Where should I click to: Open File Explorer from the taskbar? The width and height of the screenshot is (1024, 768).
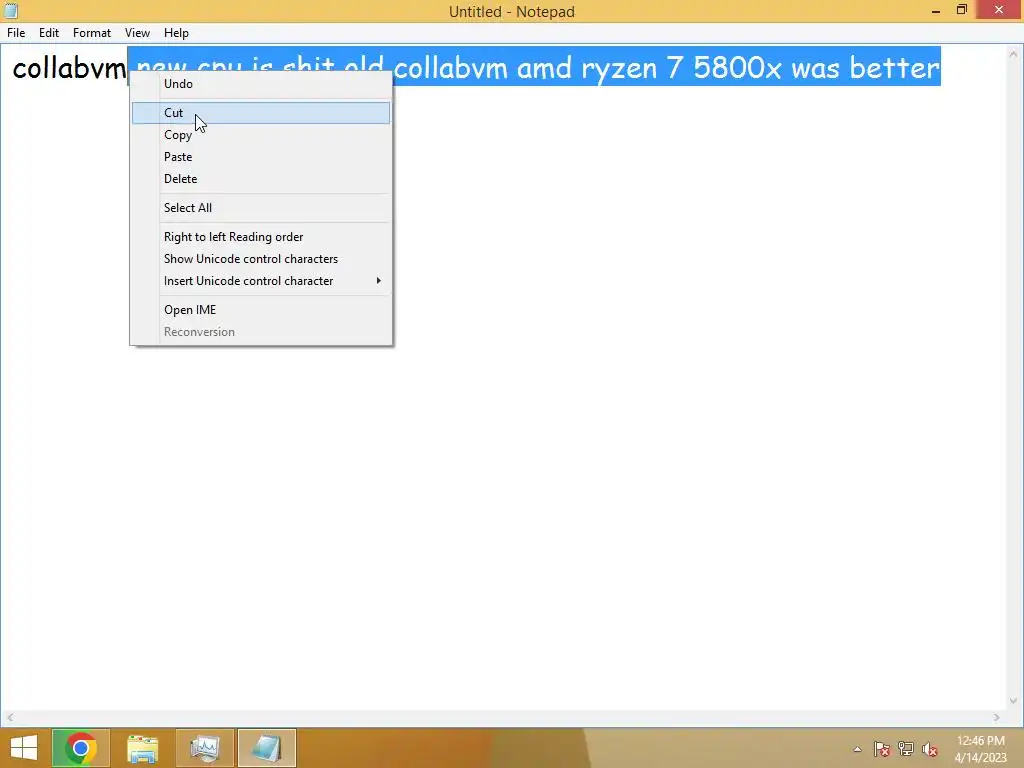tap(142, 748)
